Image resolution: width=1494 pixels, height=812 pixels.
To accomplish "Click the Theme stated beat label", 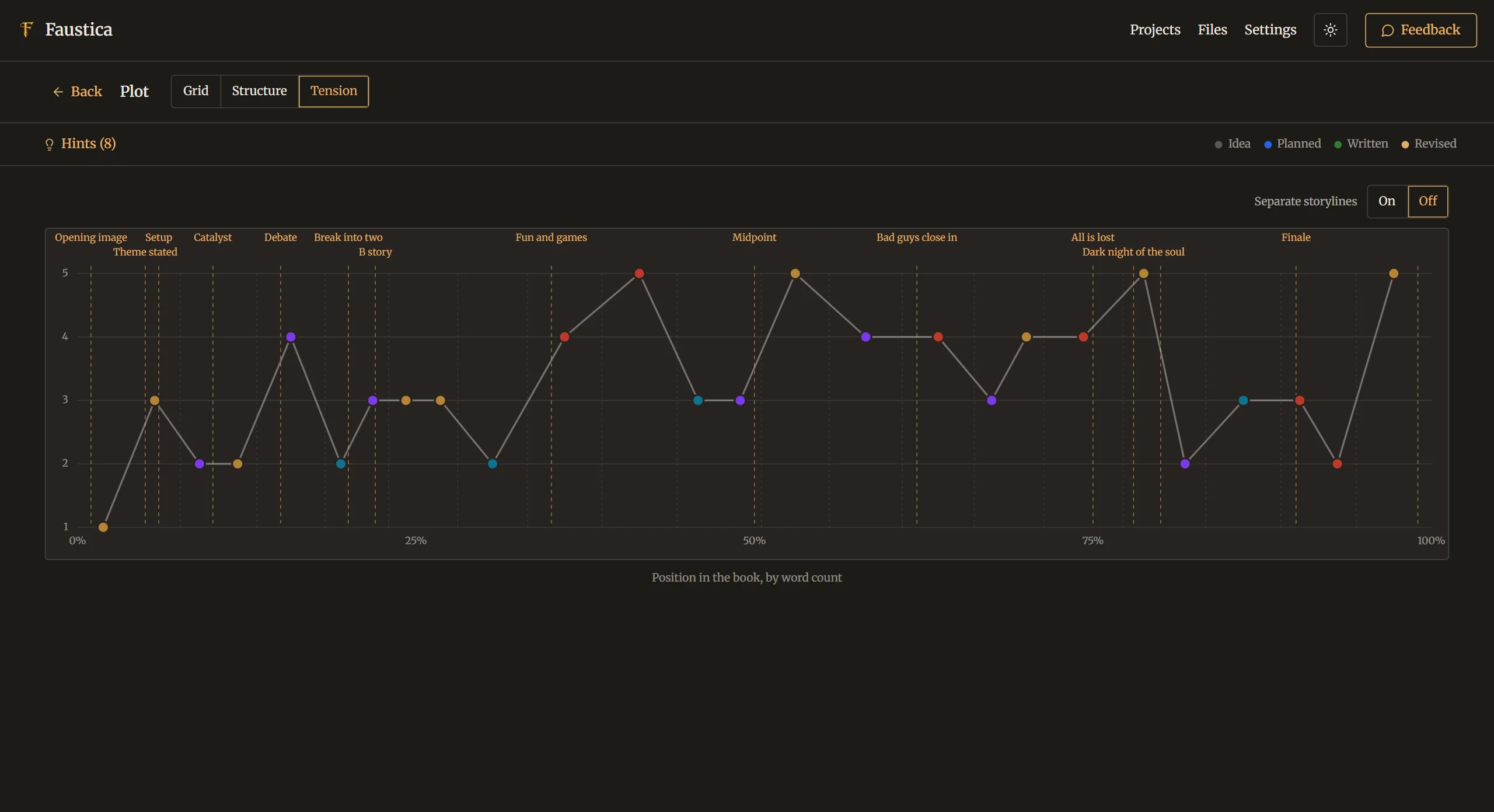I will coord(145,252).
